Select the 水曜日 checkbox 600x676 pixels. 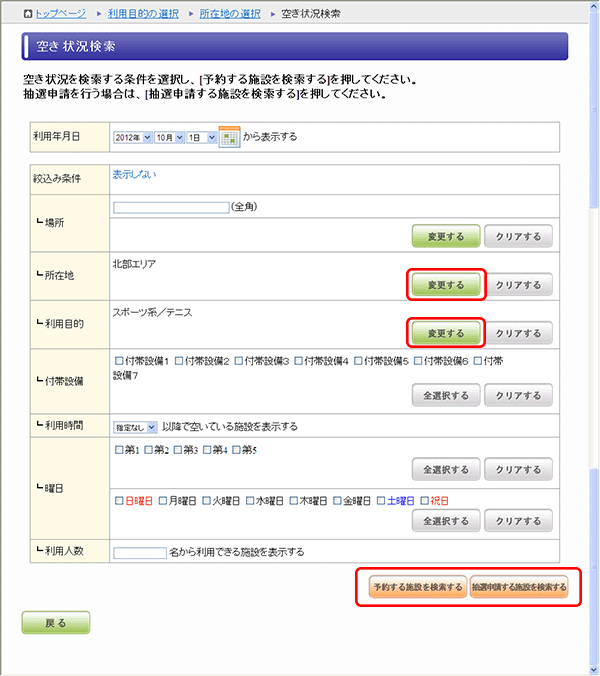tap(250, 501)
